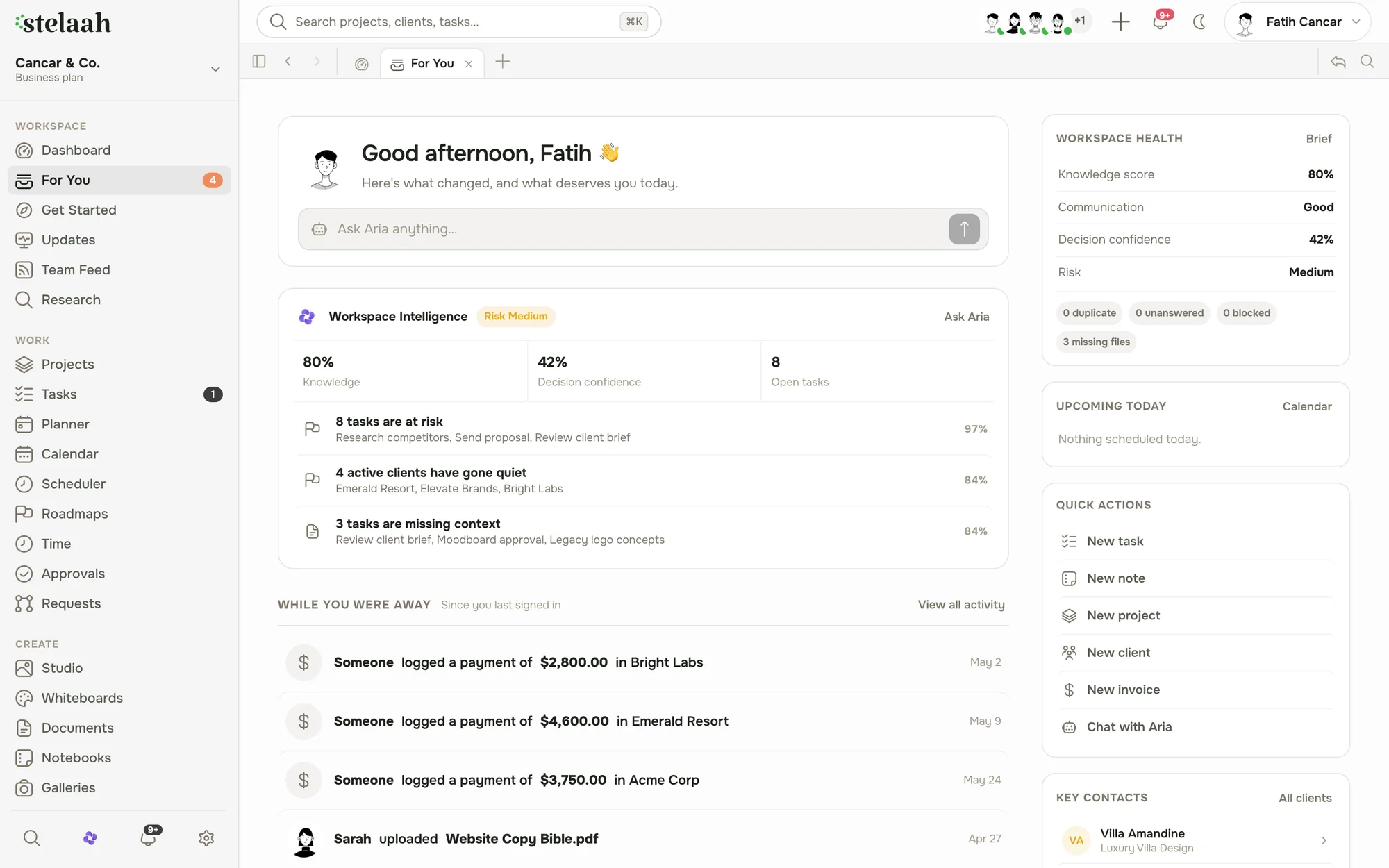
Task: Open Research in the sidebar
Action: coord(119,300)
